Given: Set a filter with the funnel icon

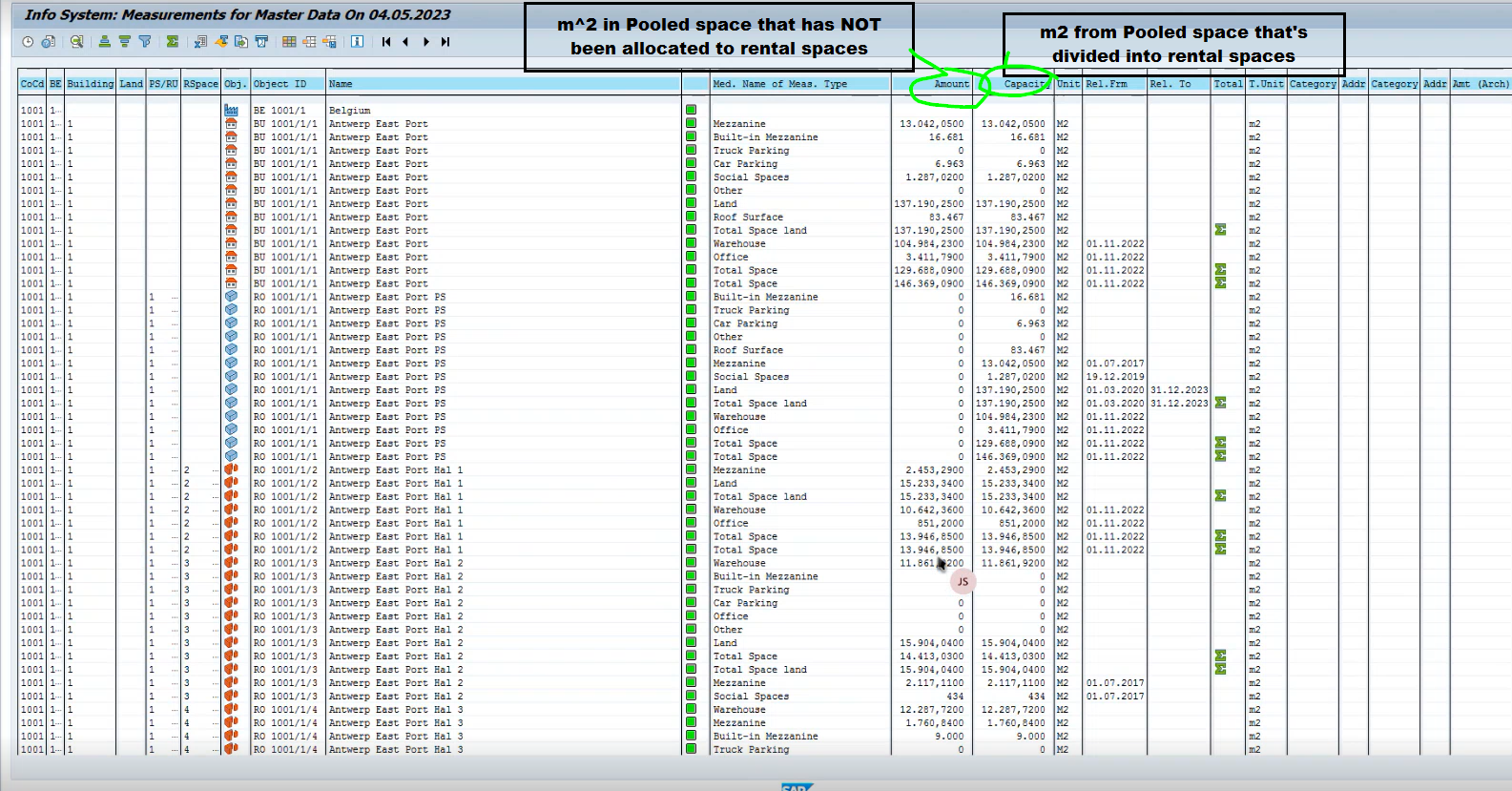Looking at the screenshot, I should click(145, 42).
